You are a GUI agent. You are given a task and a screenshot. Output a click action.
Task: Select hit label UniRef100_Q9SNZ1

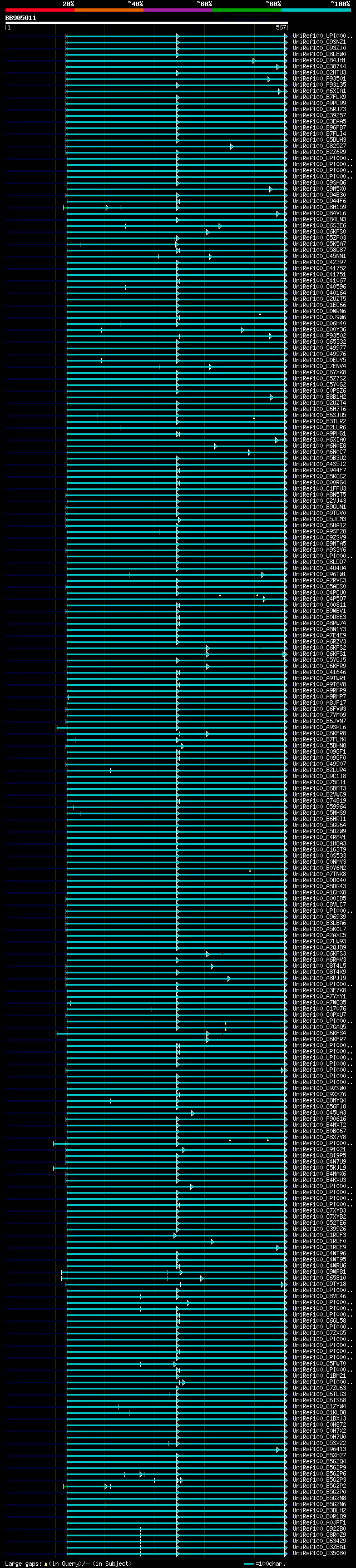tap(319, 42)
